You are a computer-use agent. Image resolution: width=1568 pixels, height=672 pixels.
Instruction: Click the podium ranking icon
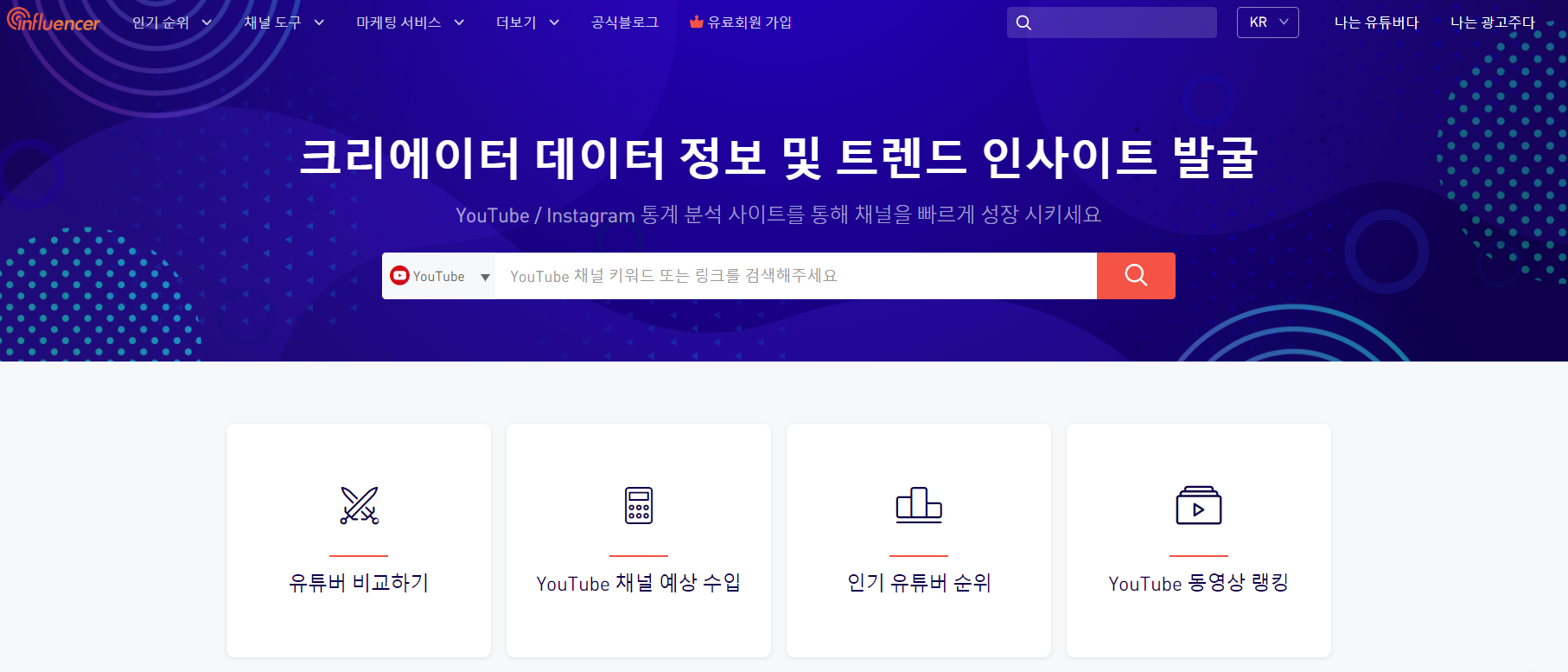pyautogui.click(x=919, y=505)
